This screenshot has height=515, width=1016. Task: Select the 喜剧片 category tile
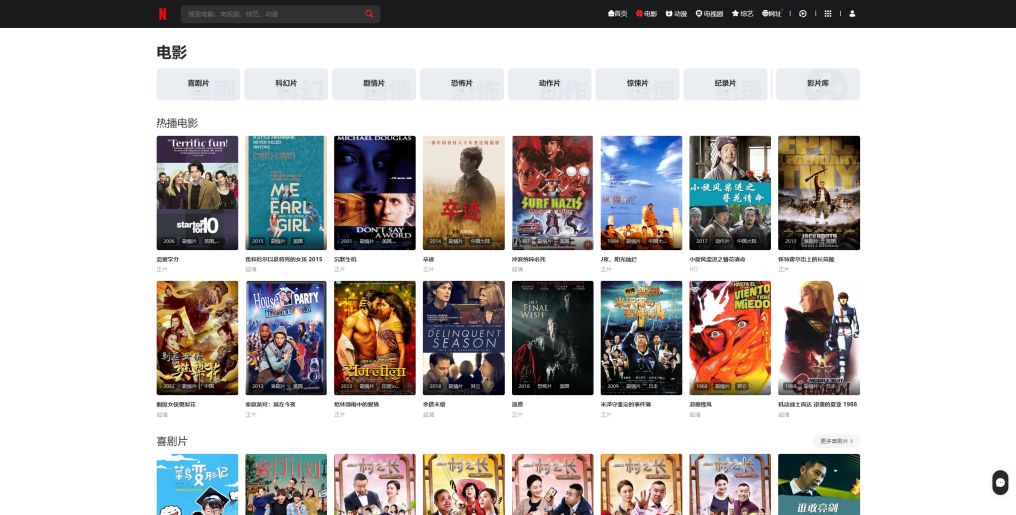(x=198, y=84)
